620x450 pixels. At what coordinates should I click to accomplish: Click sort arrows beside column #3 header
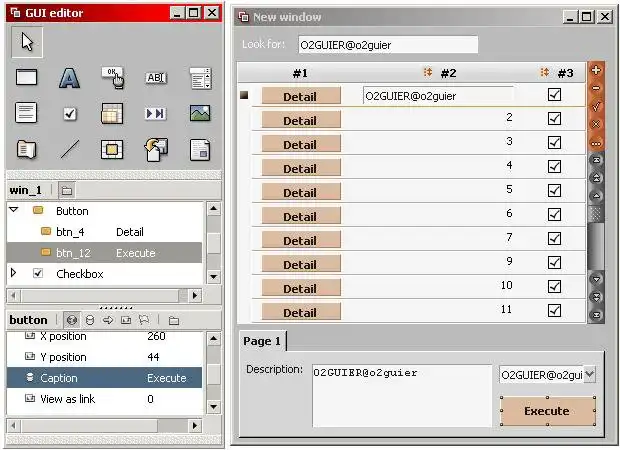tap(544, 72)
